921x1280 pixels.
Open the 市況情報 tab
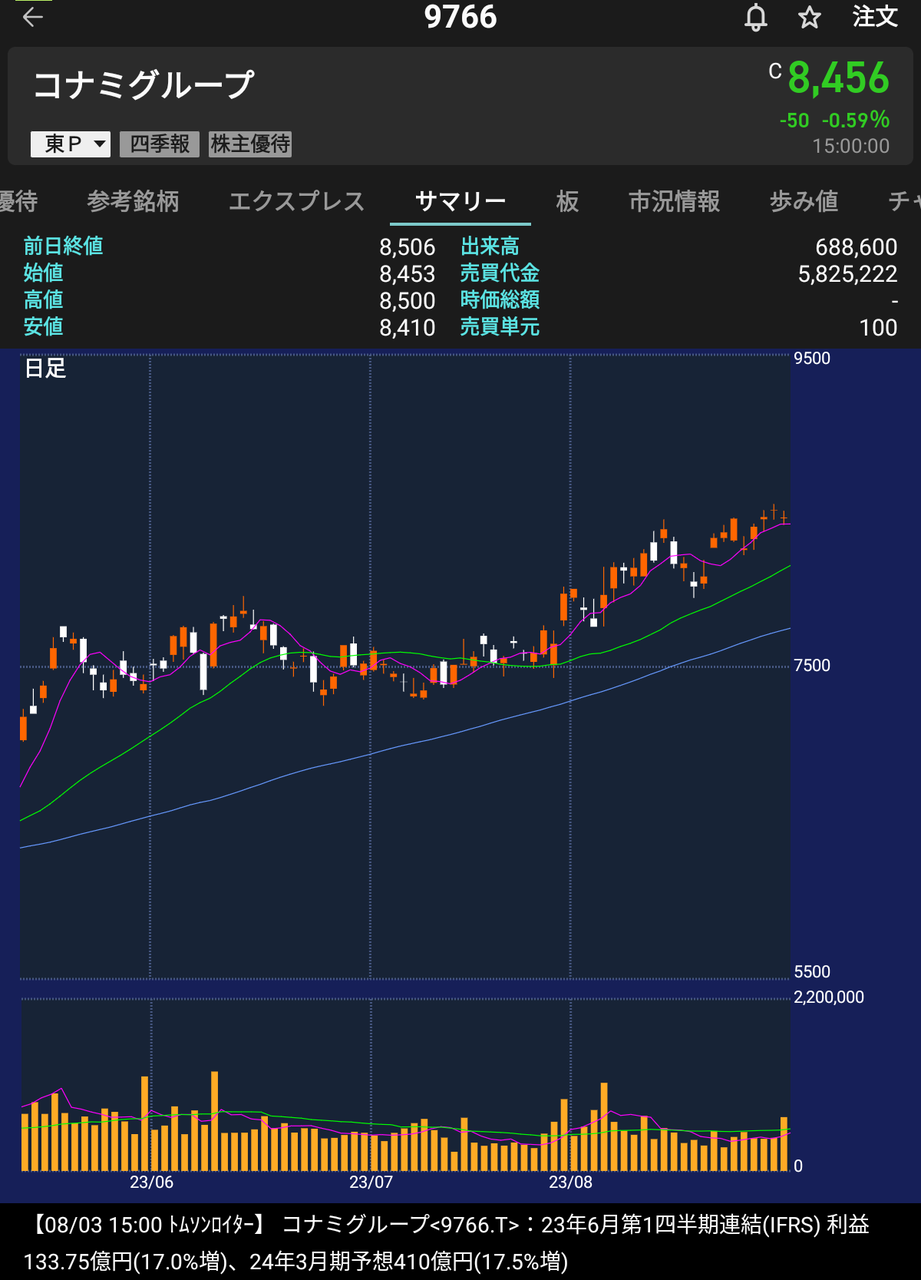pyautogui.click(x=674, y=201)
